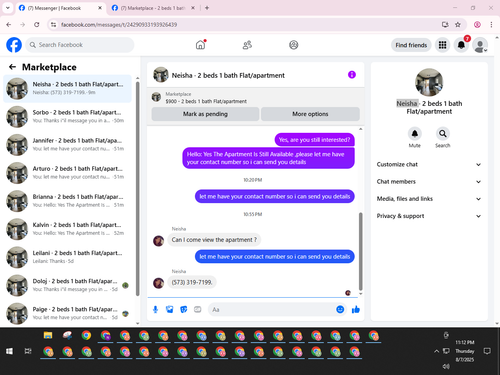The width and height of the screenshot is (500, 375).
Task: Open the Groups icon in top navigation
Action: (x=294, y=45)
